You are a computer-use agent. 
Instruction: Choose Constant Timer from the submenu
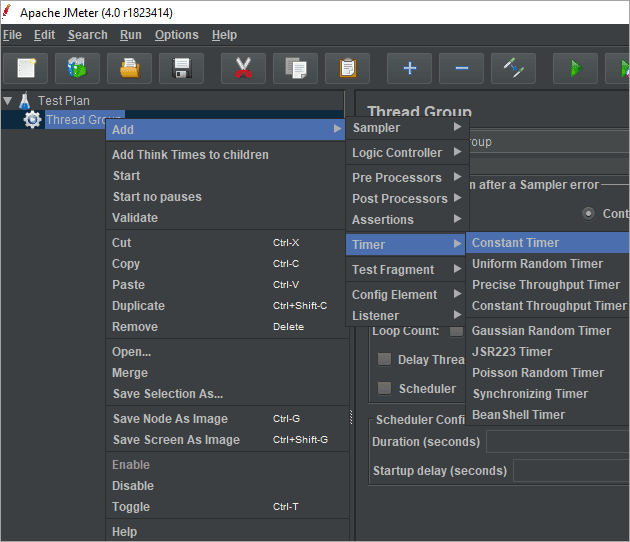coord(548,242)
